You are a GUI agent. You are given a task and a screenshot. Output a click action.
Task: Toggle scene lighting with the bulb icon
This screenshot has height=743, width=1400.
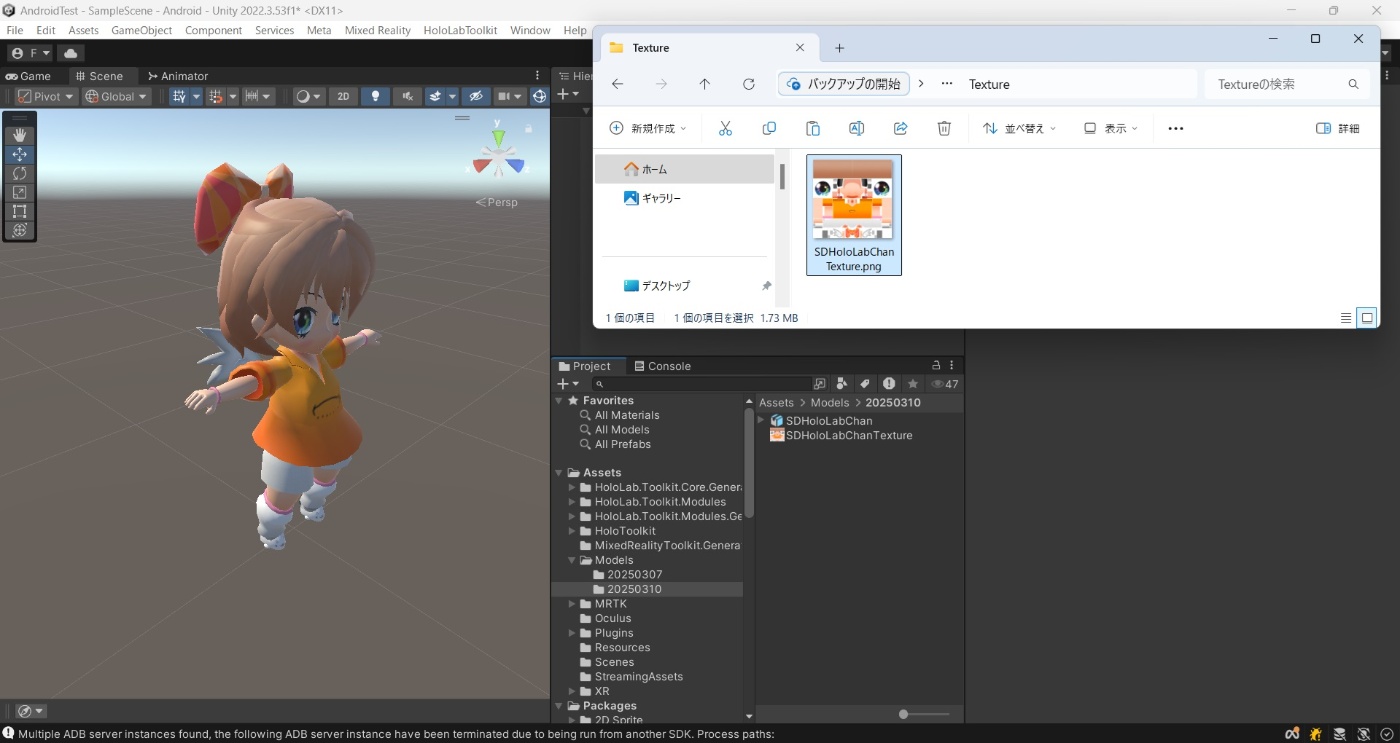click(375, 96)
